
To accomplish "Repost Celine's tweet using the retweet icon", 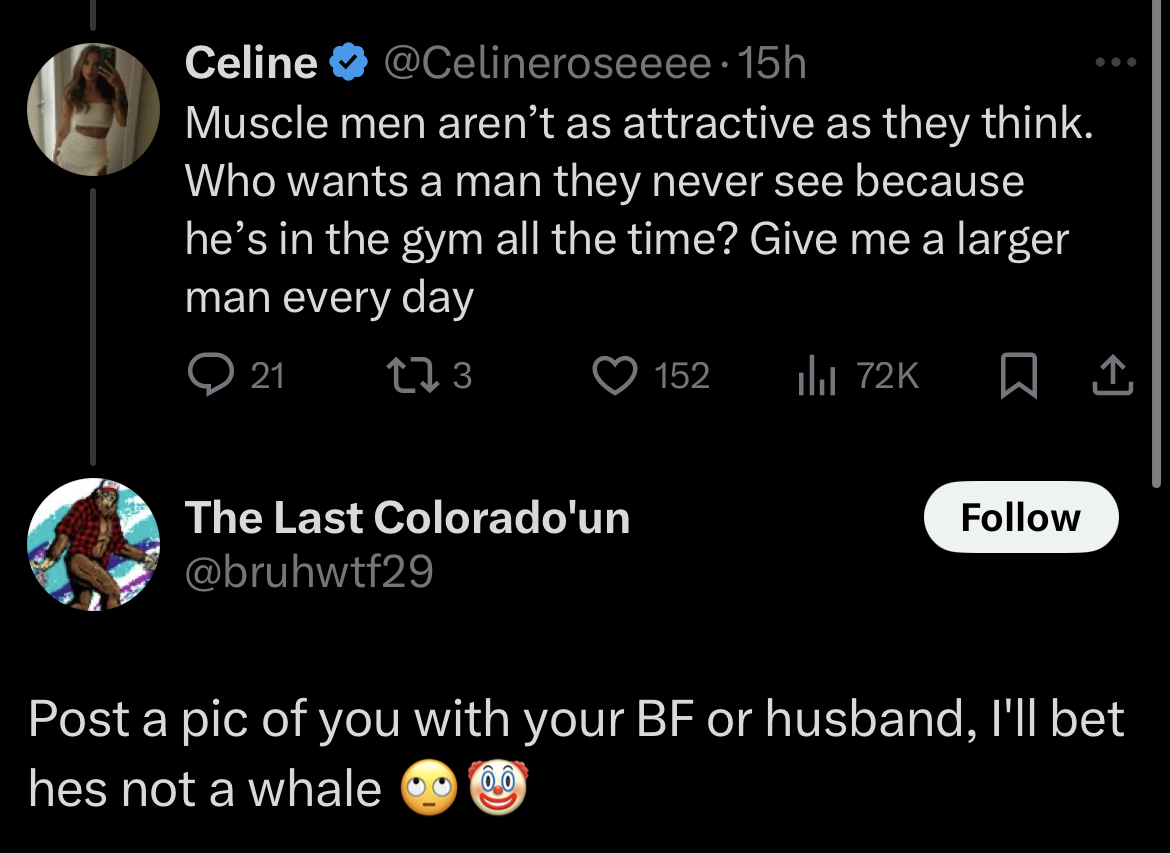I will pos(405,375).
